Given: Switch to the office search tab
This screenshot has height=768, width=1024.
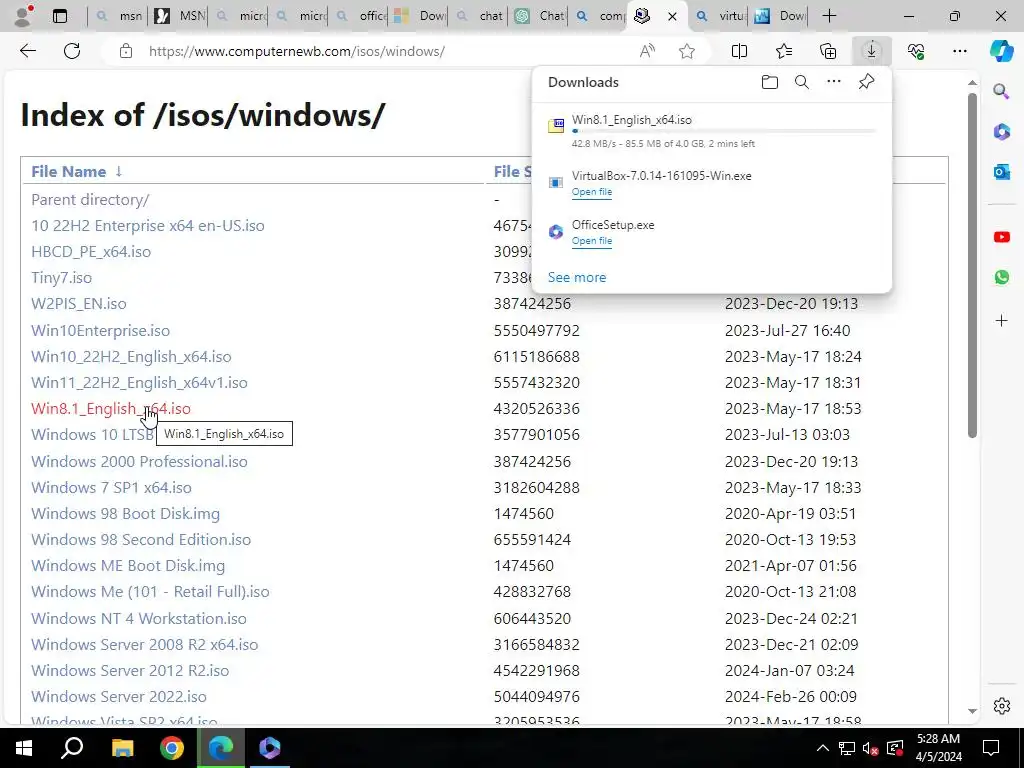Looking at the screenshot, I should tap(361, 16).
